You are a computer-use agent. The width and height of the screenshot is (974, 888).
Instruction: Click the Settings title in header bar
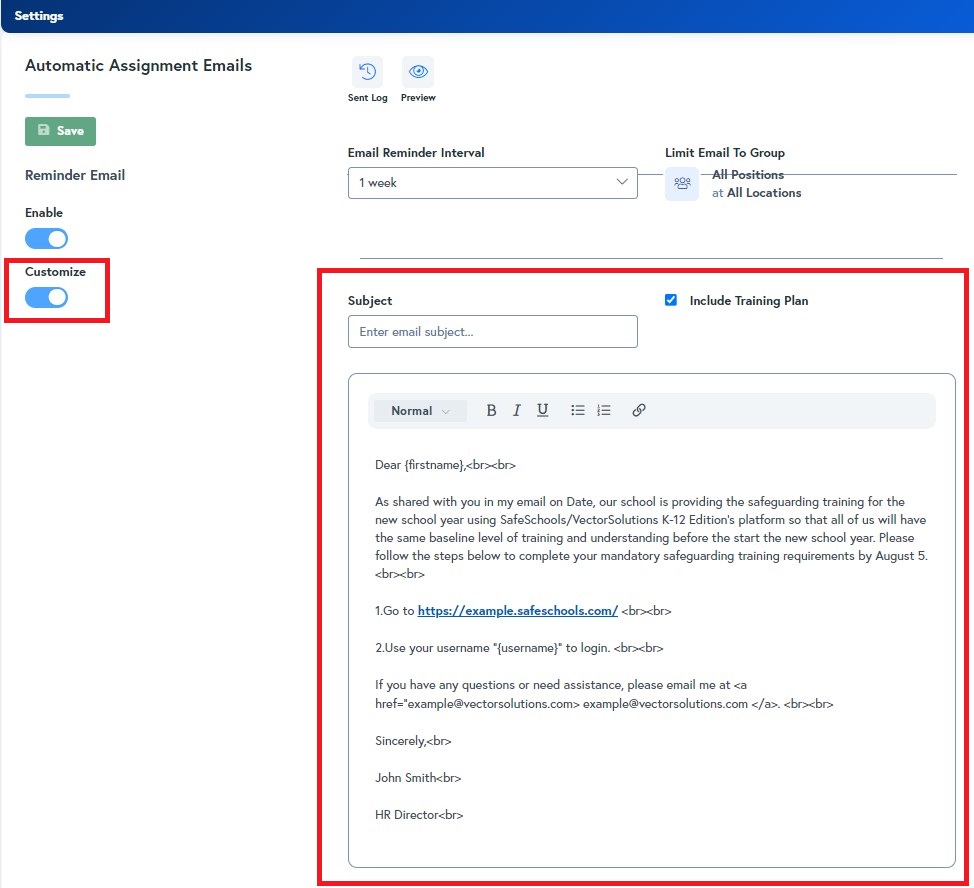click(x=39, y=16)
